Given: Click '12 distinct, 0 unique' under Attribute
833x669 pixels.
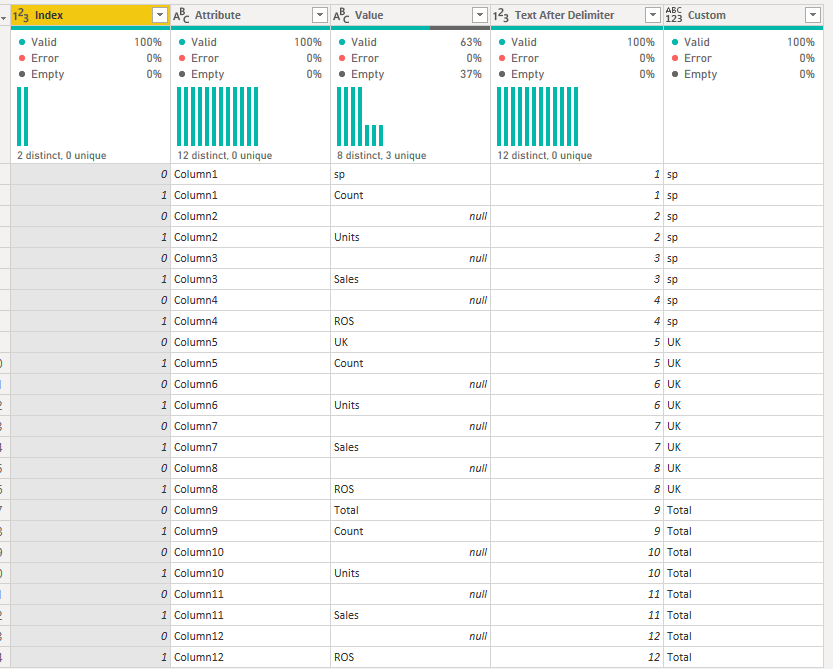Looking at the screenshot, I should [225, 156].
